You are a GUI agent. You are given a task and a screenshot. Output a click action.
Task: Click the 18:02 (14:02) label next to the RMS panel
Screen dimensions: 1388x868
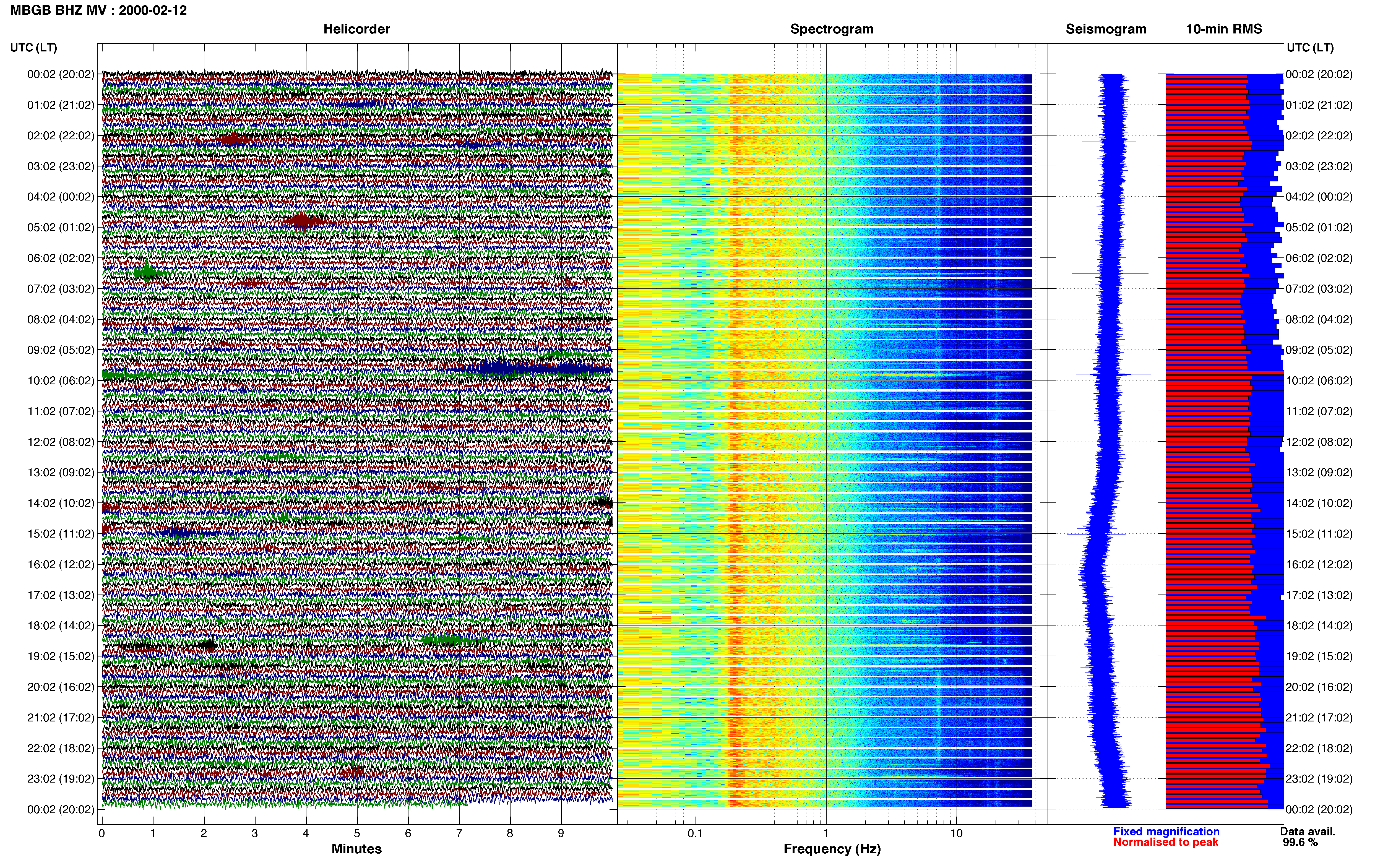click(x=1319, y=626)
